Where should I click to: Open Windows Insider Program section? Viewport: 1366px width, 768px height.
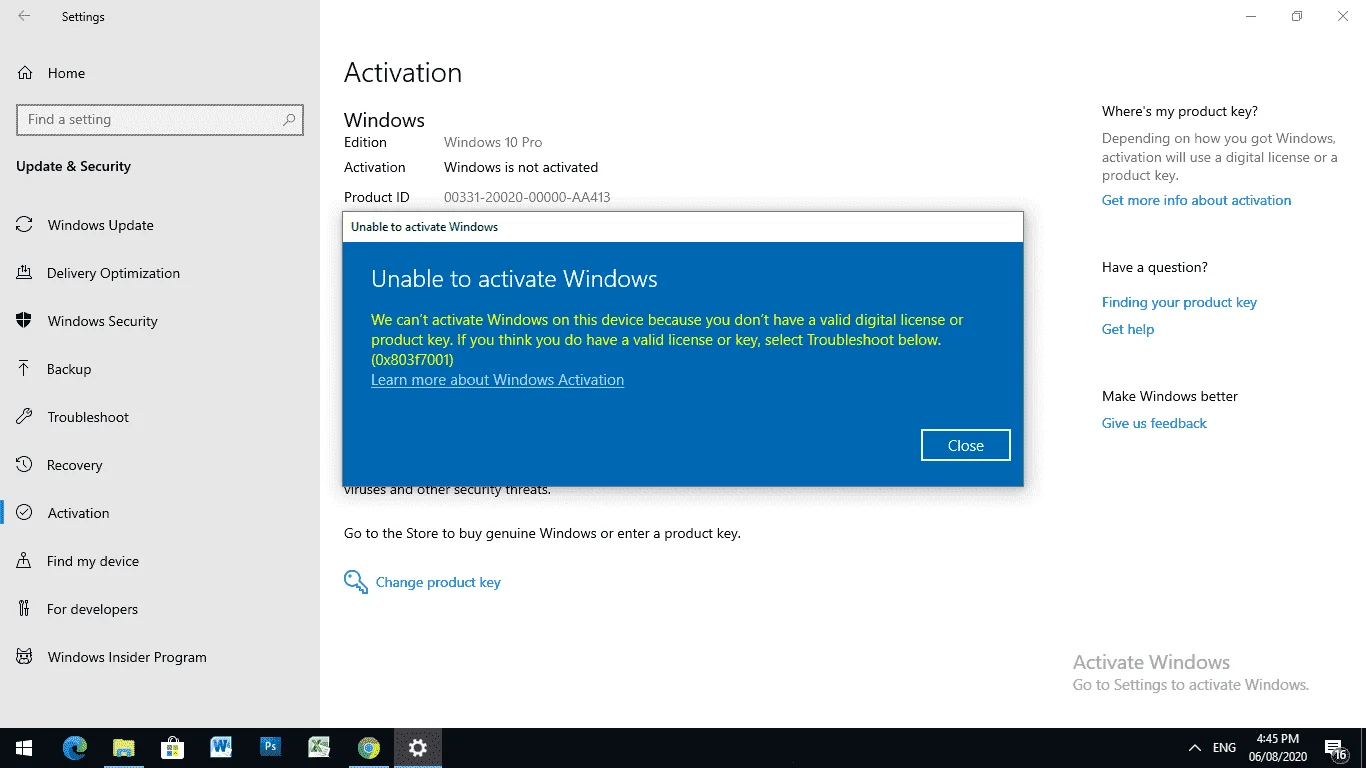click(112, 657)
